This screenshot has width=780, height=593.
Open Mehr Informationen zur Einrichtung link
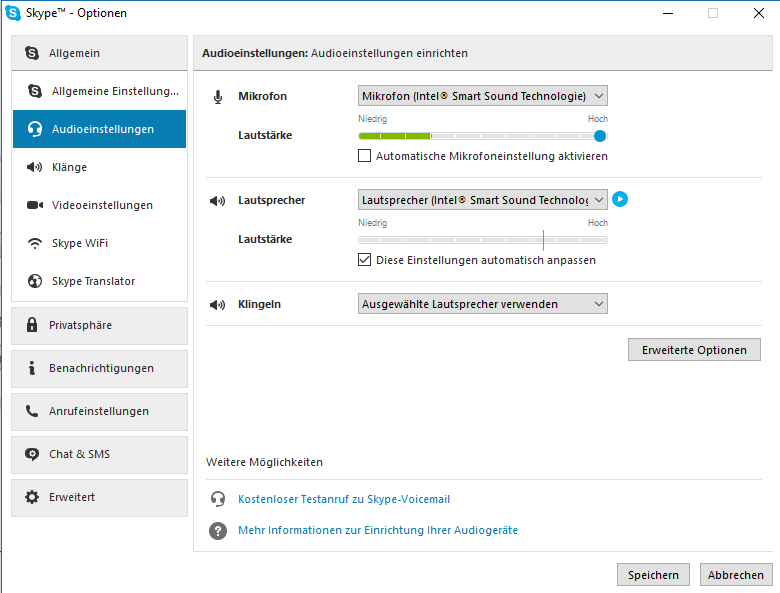pos(378,530)
